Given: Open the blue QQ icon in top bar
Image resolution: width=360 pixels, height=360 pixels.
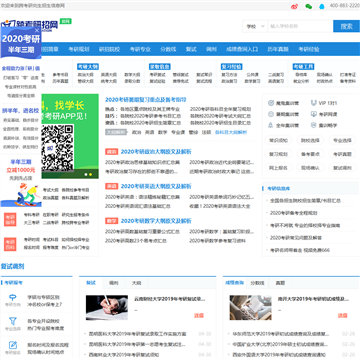Looking at the screenshot, I should click(321, 6).
